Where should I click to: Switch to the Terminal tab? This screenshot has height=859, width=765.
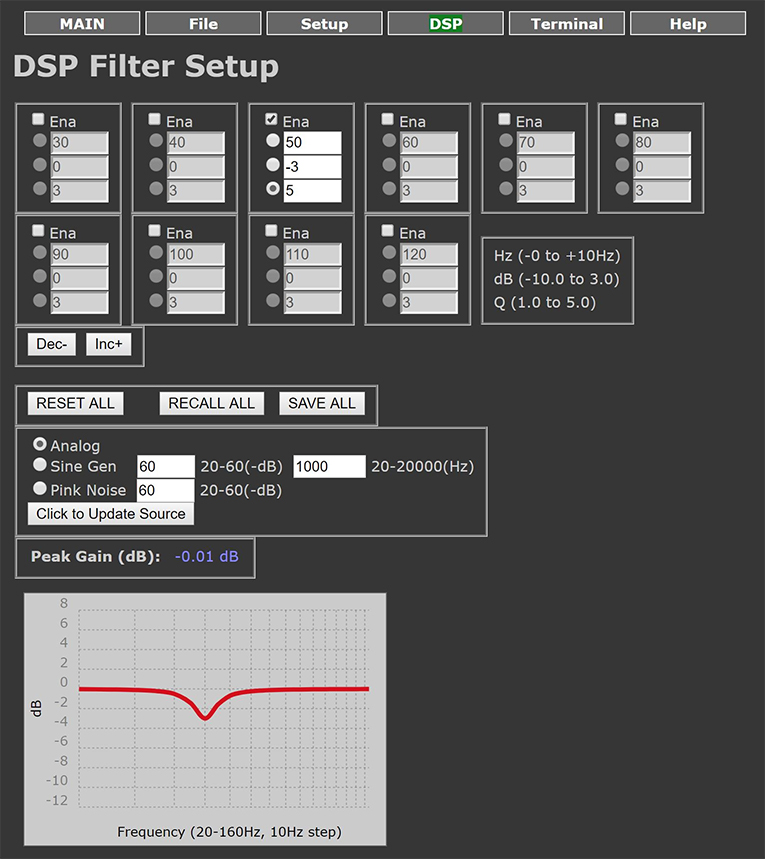(x=566, y=24)
